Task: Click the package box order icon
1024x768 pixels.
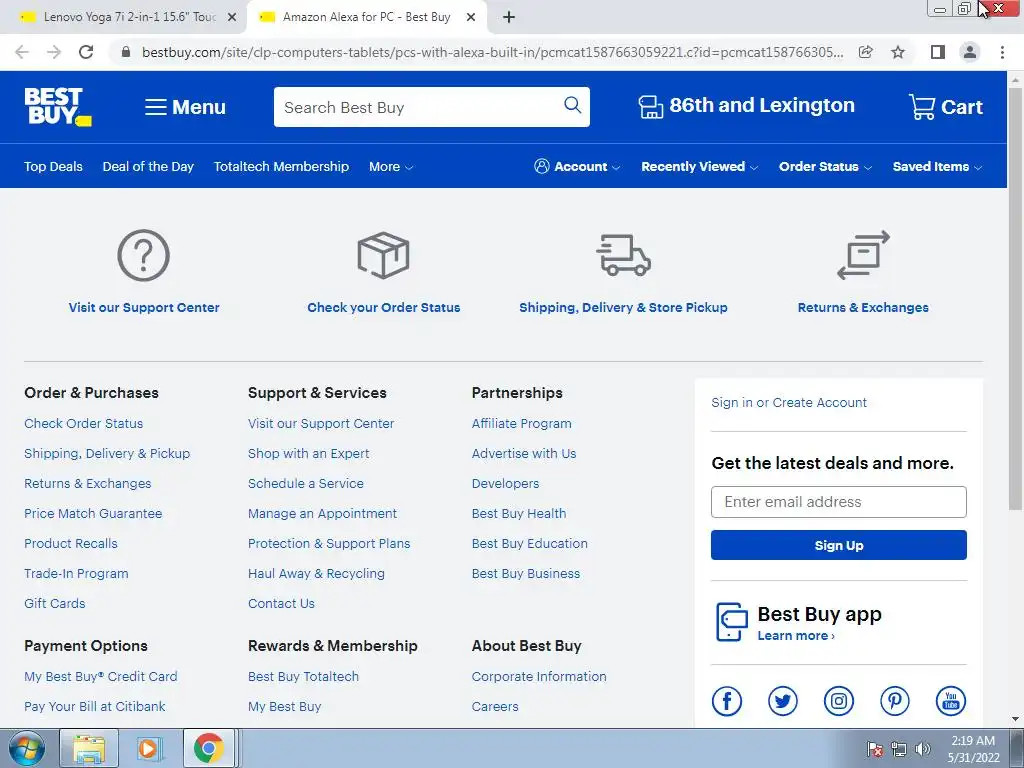Action: pos(383,255)
